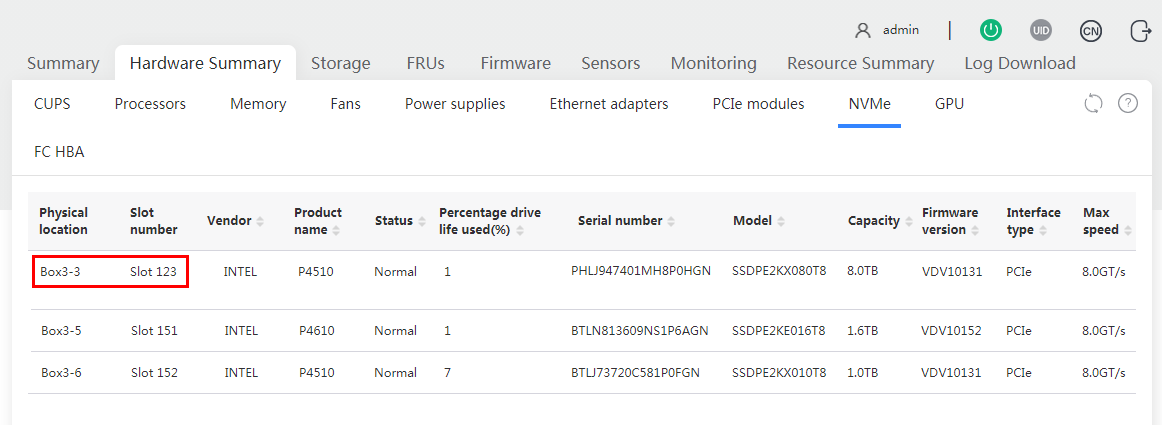Click the admin user profile icon
Viewport: 1162px width, 425px height.
coord(863,30)
